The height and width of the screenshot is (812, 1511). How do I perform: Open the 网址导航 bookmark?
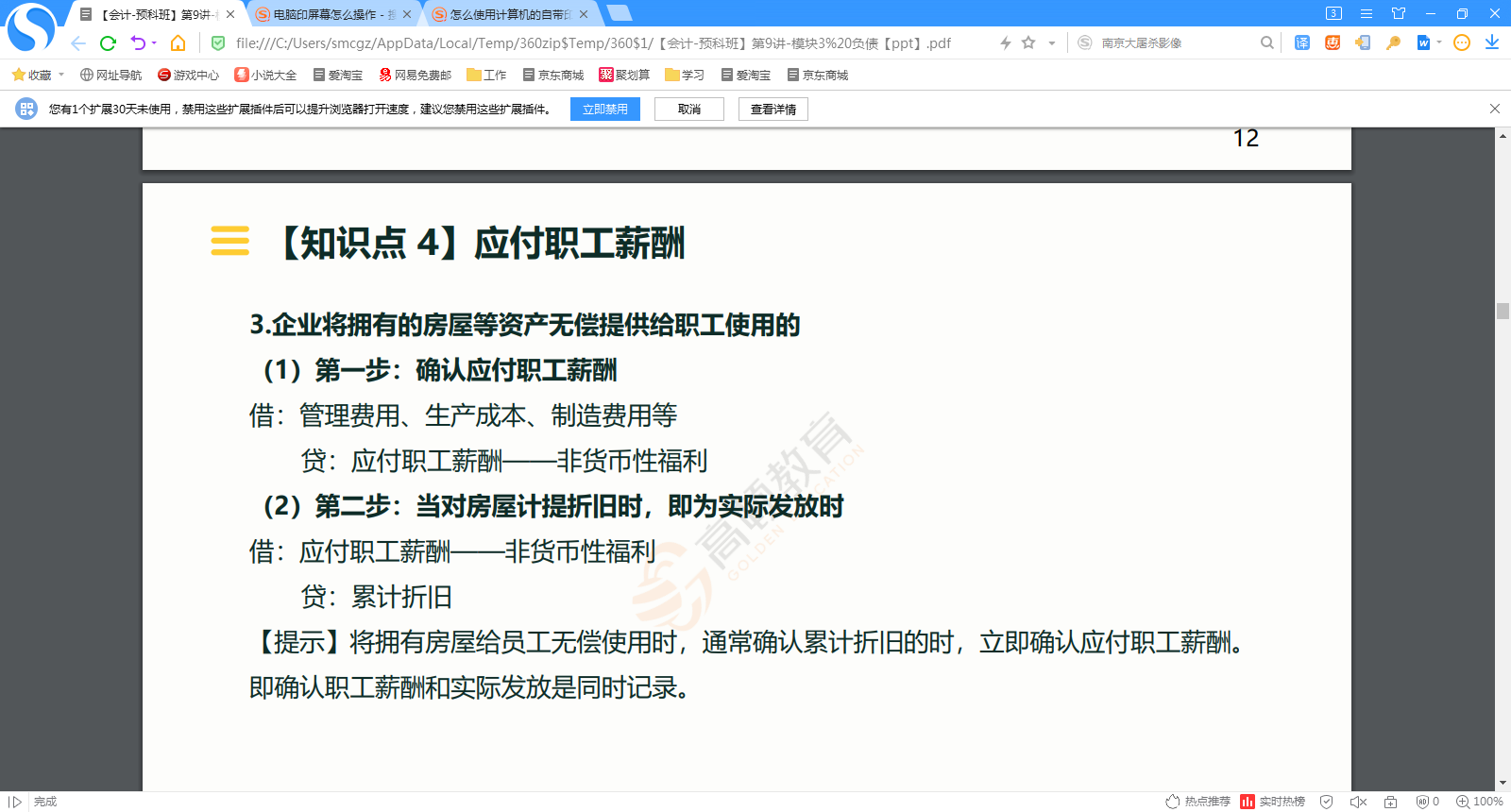(x=110, y=75)
